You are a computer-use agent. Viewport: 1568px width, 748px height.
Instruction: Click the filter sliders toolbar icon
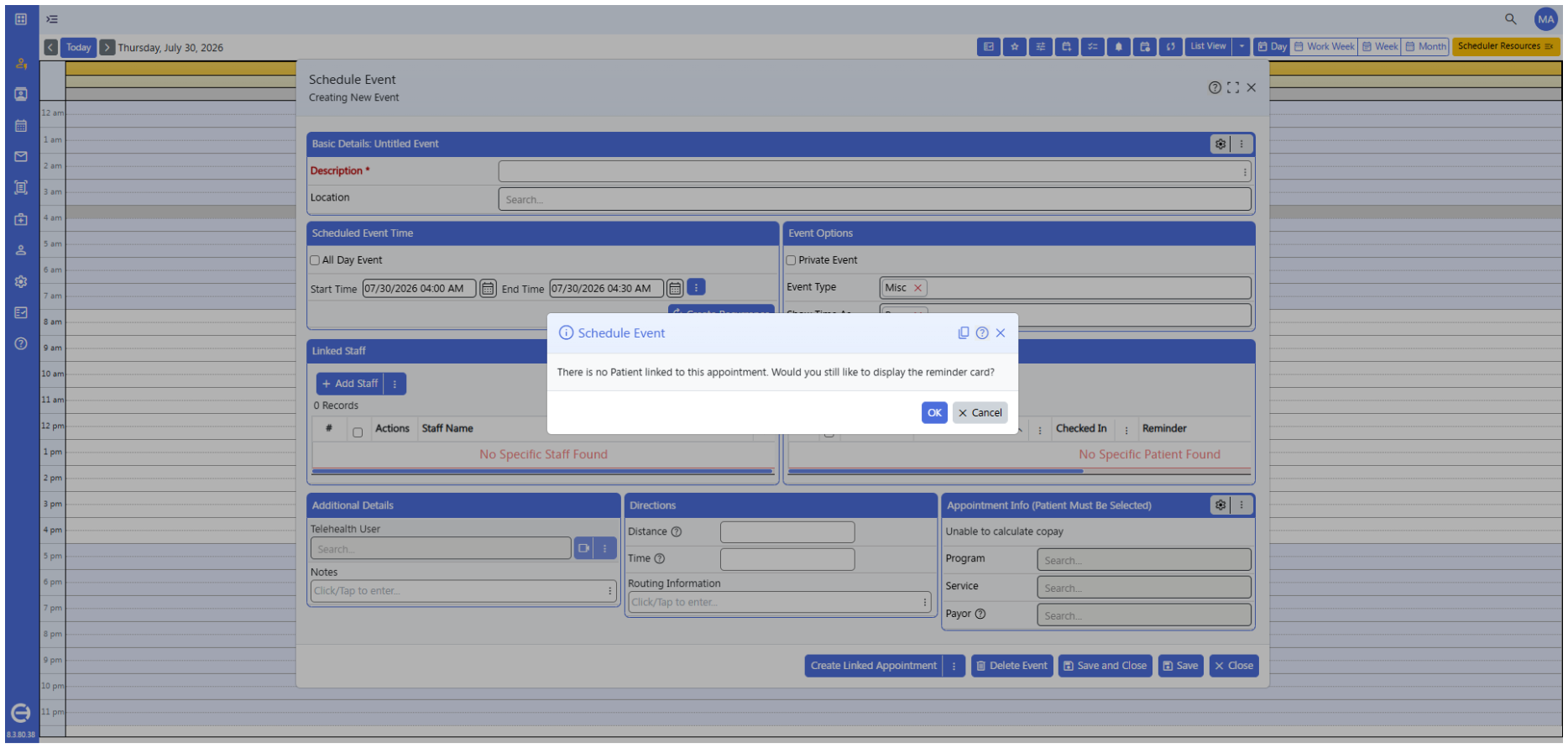point(1041,47)
